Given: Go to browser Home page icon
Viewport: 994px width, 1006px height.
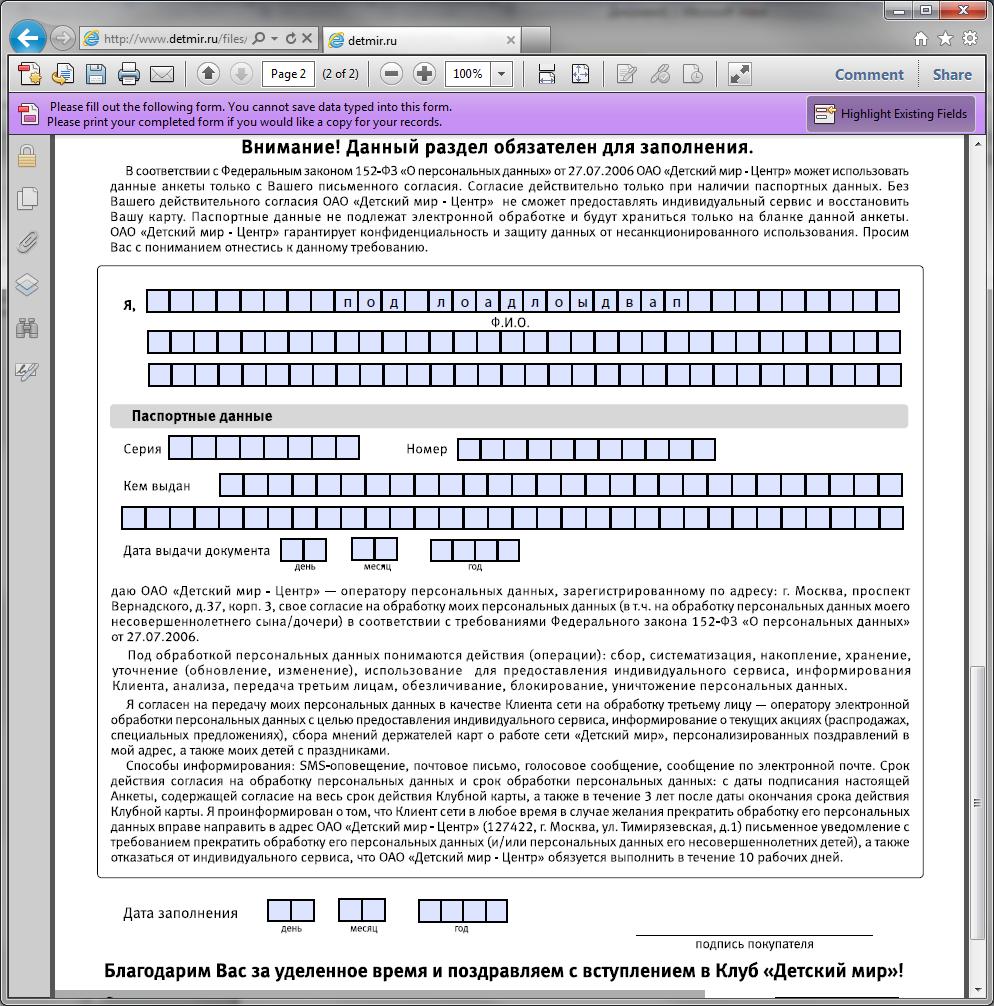Looking at the screenshot, I should point(921,38).
